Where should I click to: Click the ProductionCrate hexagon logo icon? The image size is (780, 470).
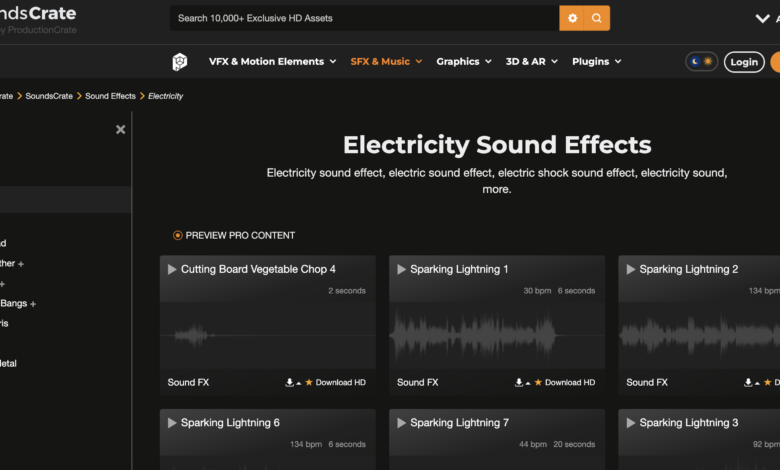(x=179, y=62)
